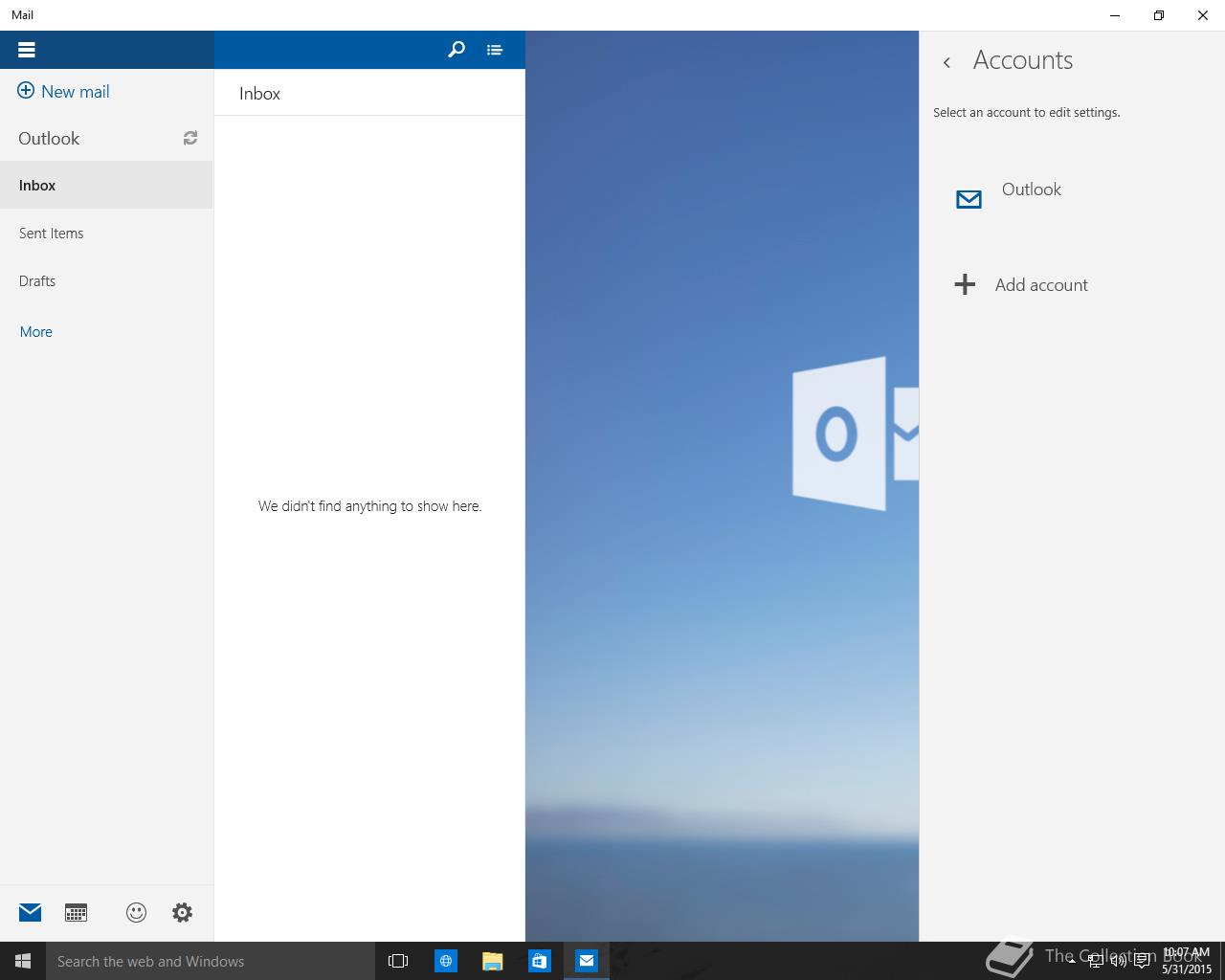The width and height of the screenshot is (1225, 980).
Task: Open Settings with the gear icon
Action: [182, 912]
